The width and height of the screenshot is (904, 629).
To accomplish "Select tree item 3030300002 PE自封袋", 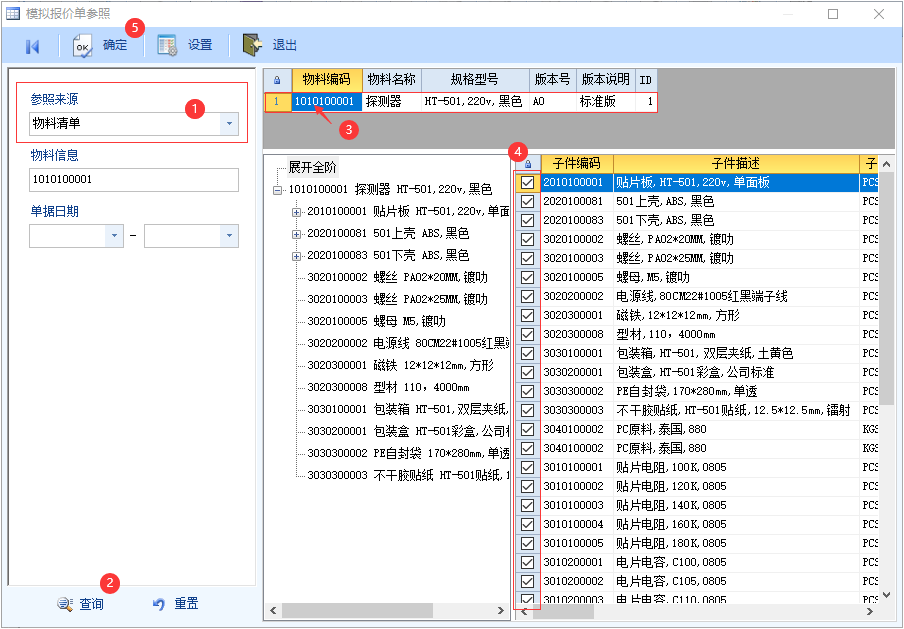I will (x=408, y=453).
